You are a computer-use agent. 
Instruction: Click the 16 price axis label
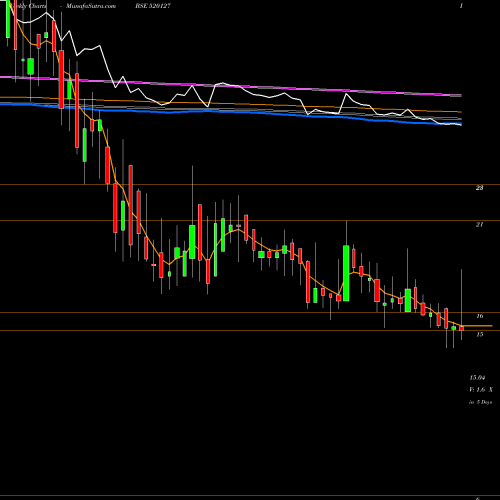480,316
